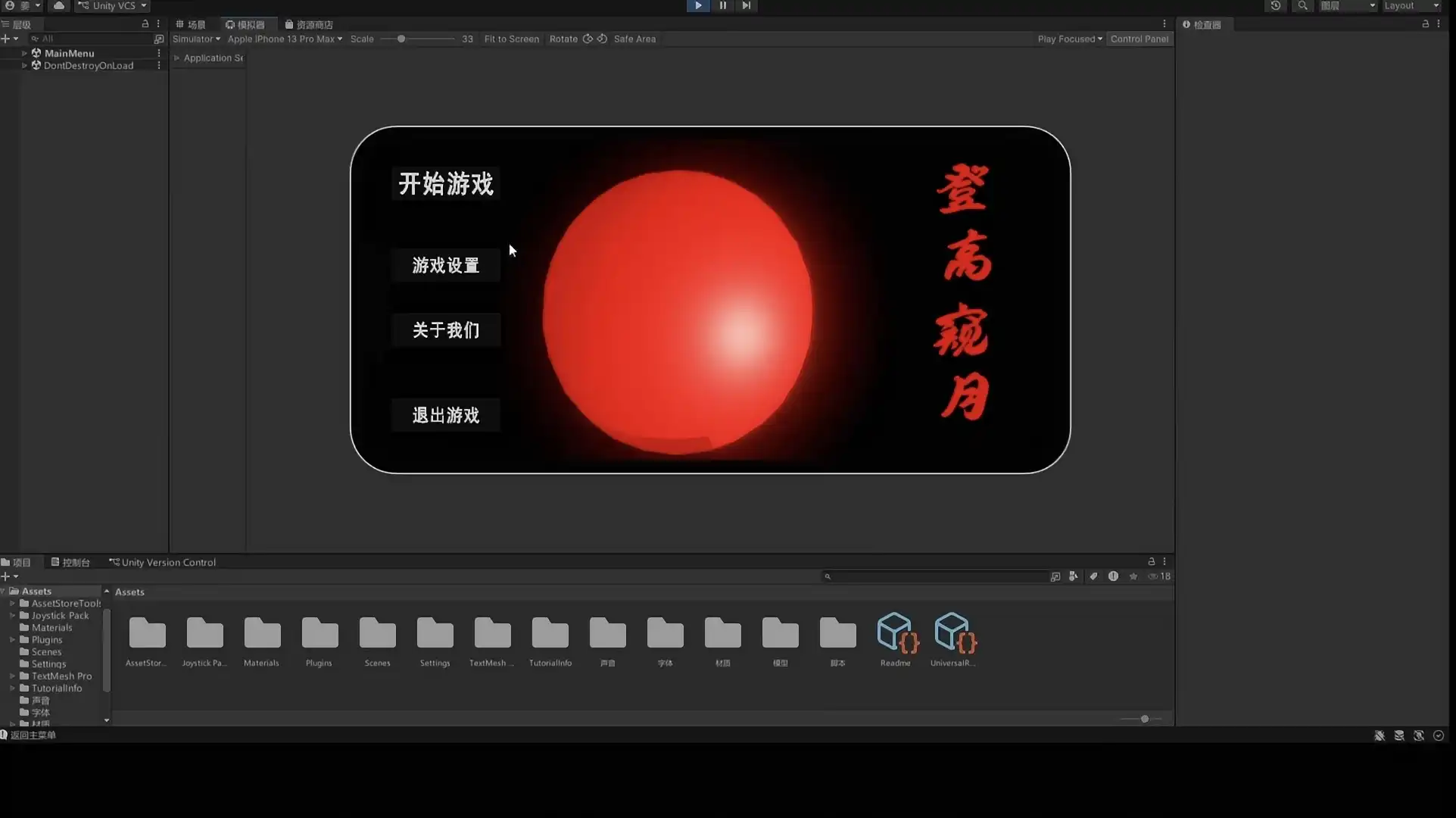
Task: Click 关于我们 about us button
Action: 446,329
